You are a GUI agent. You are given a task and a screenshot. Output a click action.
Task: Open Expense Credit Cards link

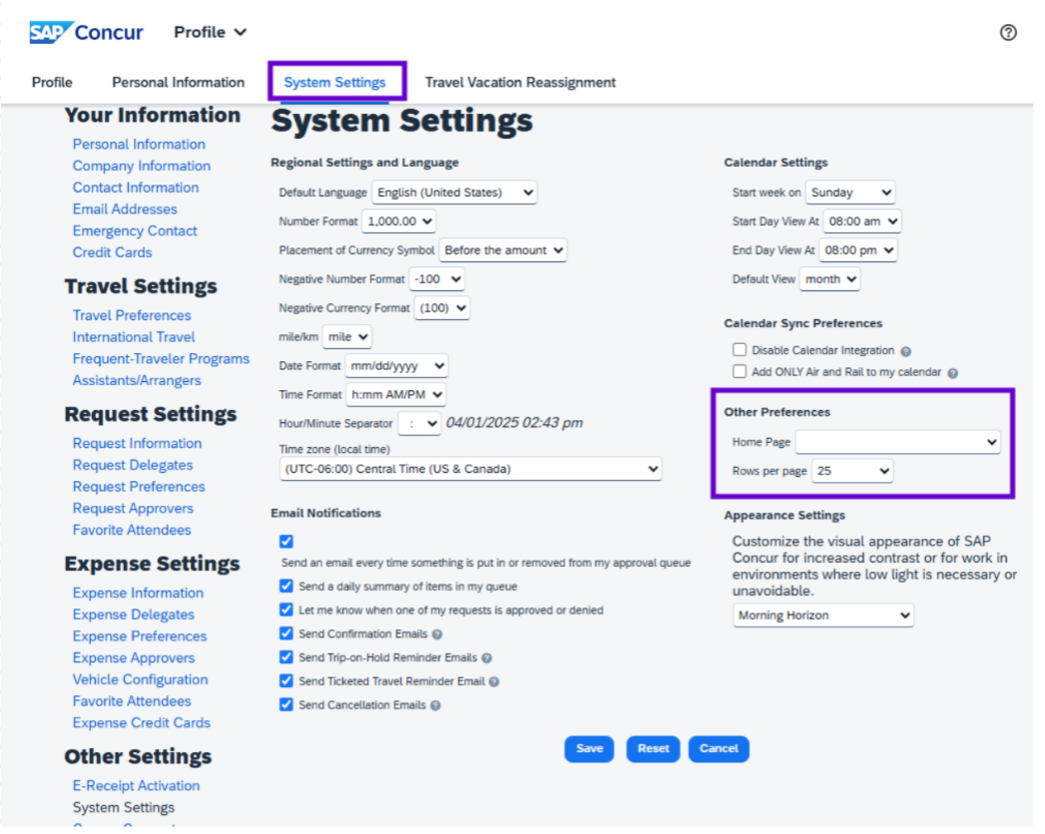click(141, 723)
